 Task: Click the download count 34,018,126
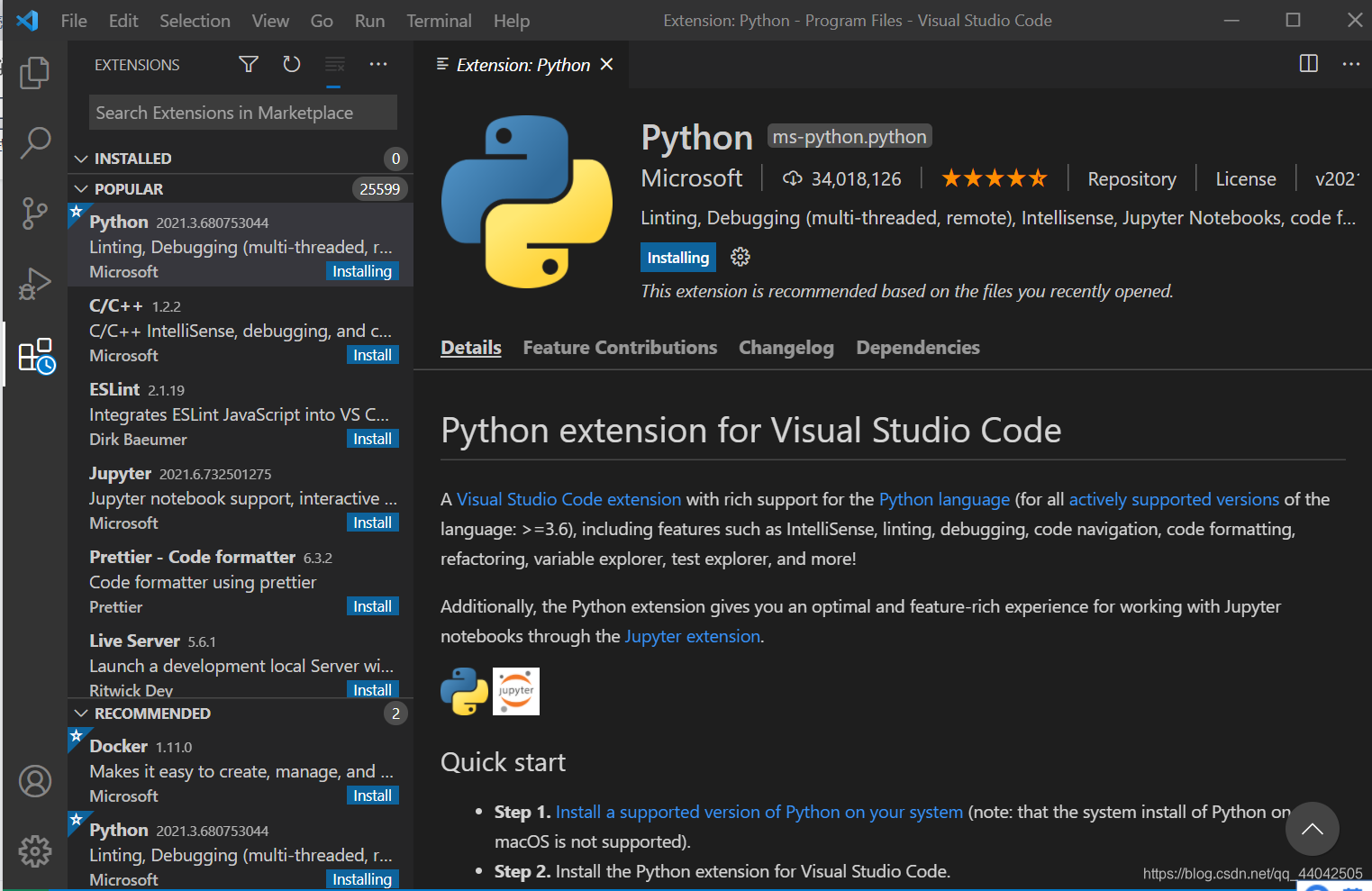click(841, 178)
